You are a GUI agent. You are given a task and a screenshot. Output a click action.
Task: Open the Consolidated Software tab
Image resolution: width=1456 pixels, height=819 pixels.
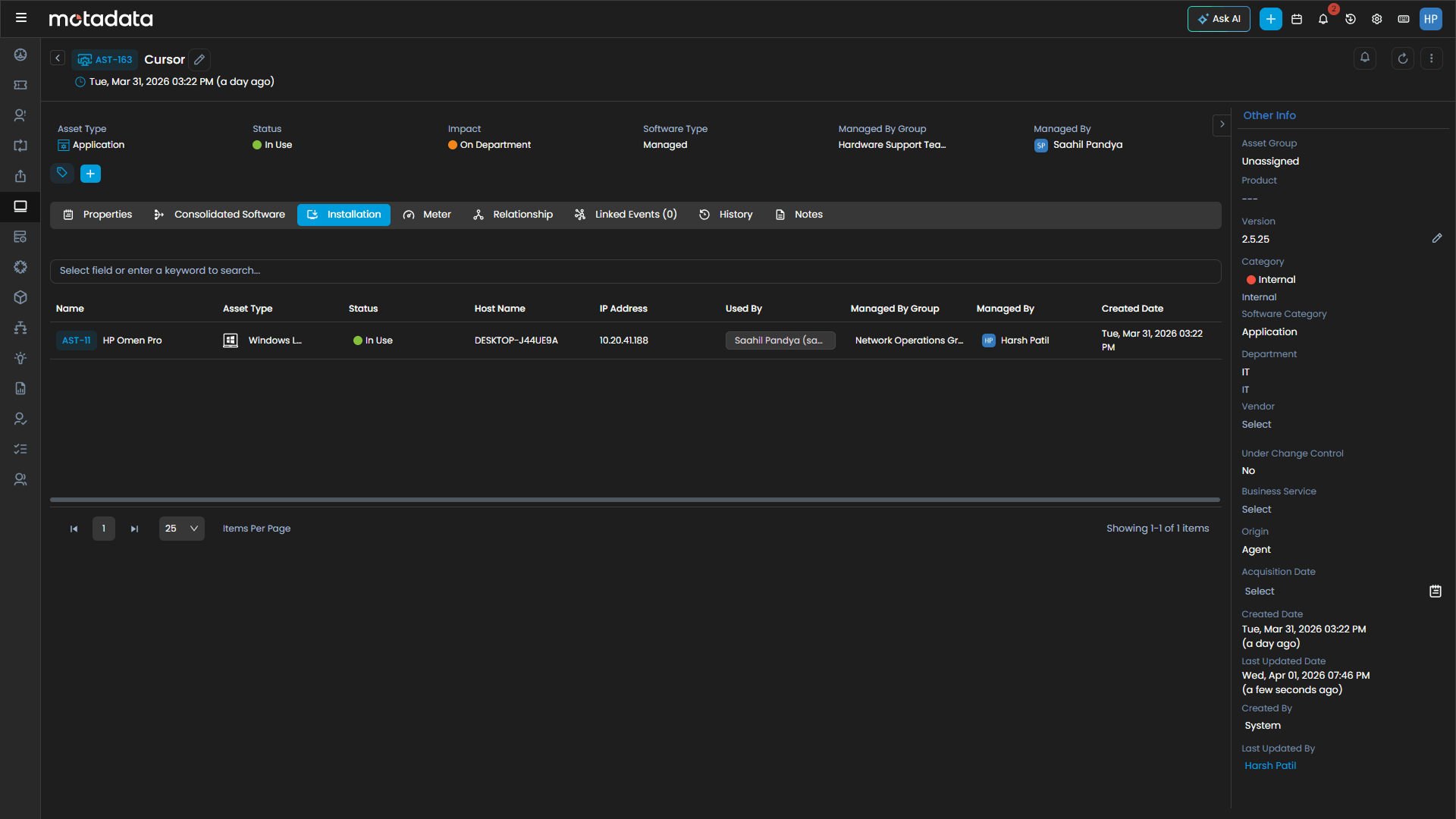point(228,215)
